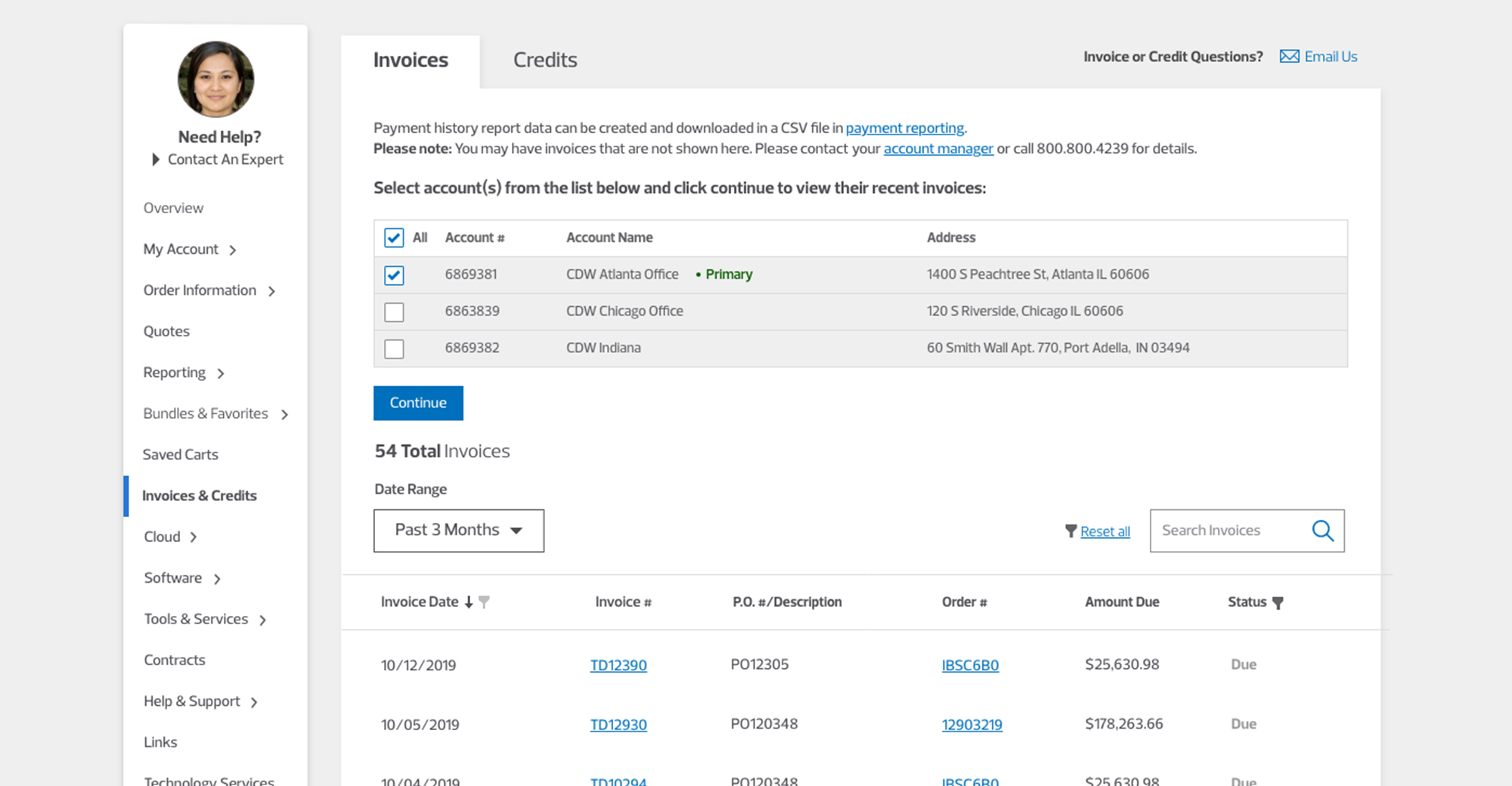Uncheck the CDW Atlanta Office account checkbox
Image resolution: width=1512 pixels, height=786 pixels.
tap(394, 275)
